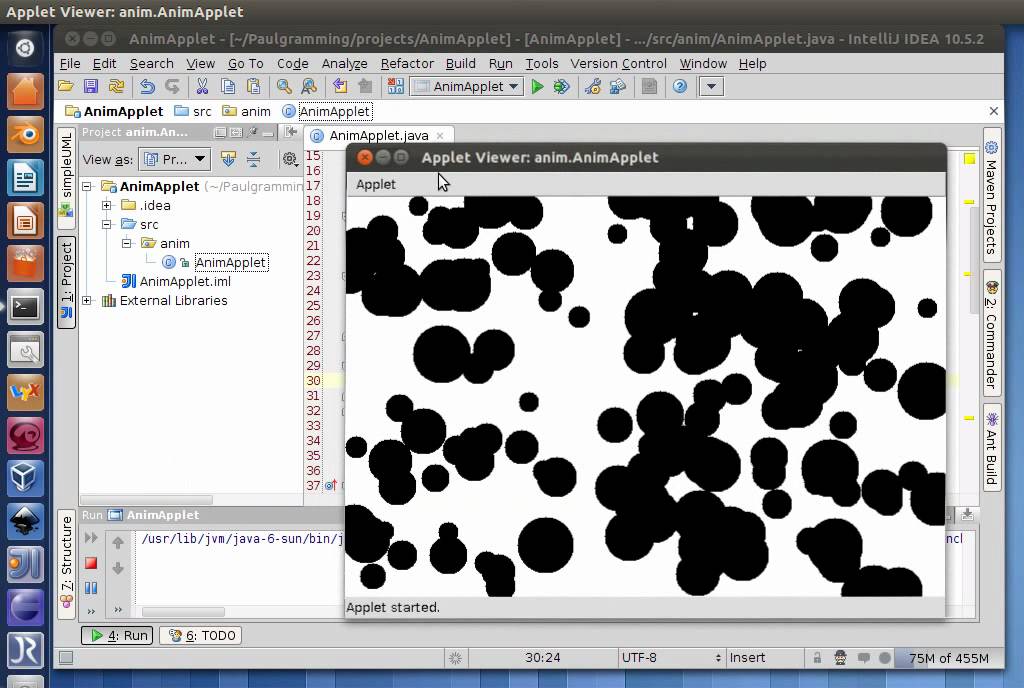Image resolution: width=1024 pixels, height=688 pixels.
Task: Open the 2: Commander side panel
Action: [x=991, y=334]
